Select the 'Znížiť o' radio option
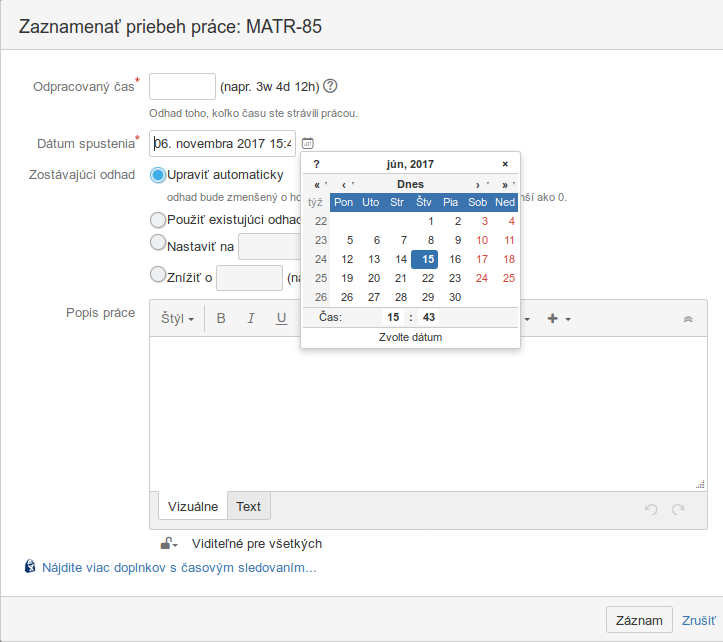 click(x=158, y=274)
